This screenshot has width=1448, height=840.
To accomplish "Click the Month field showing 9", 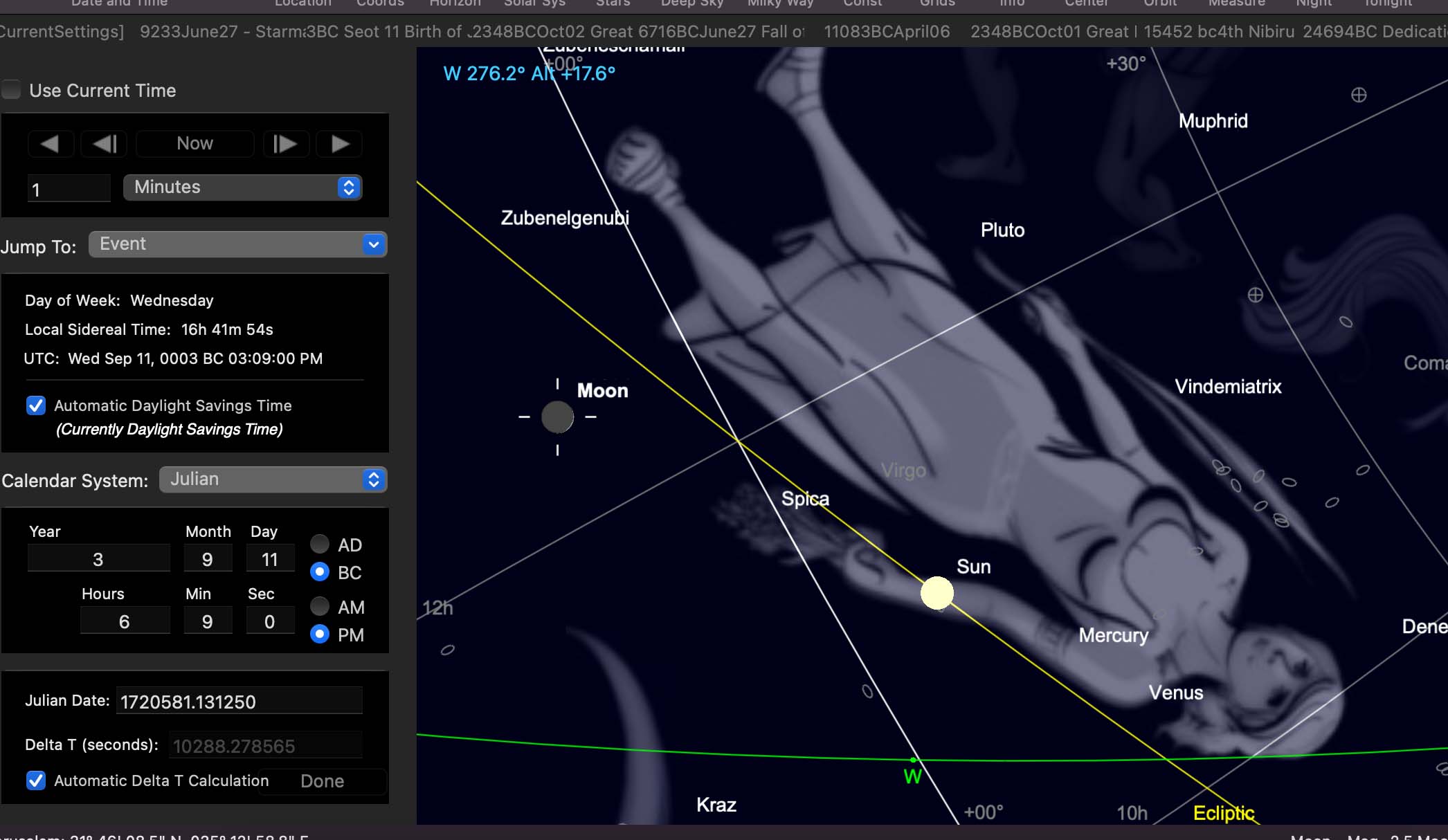I will [x=208, y=559].
